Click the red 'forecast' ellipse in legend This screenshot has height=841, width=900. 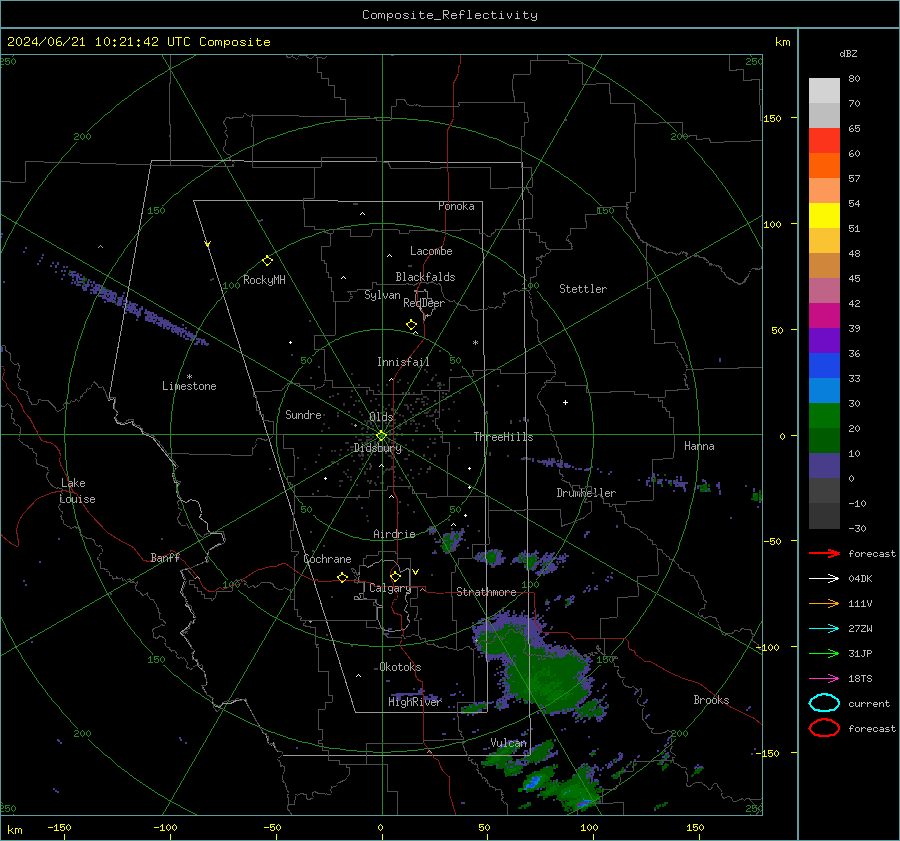coord(824,728)
